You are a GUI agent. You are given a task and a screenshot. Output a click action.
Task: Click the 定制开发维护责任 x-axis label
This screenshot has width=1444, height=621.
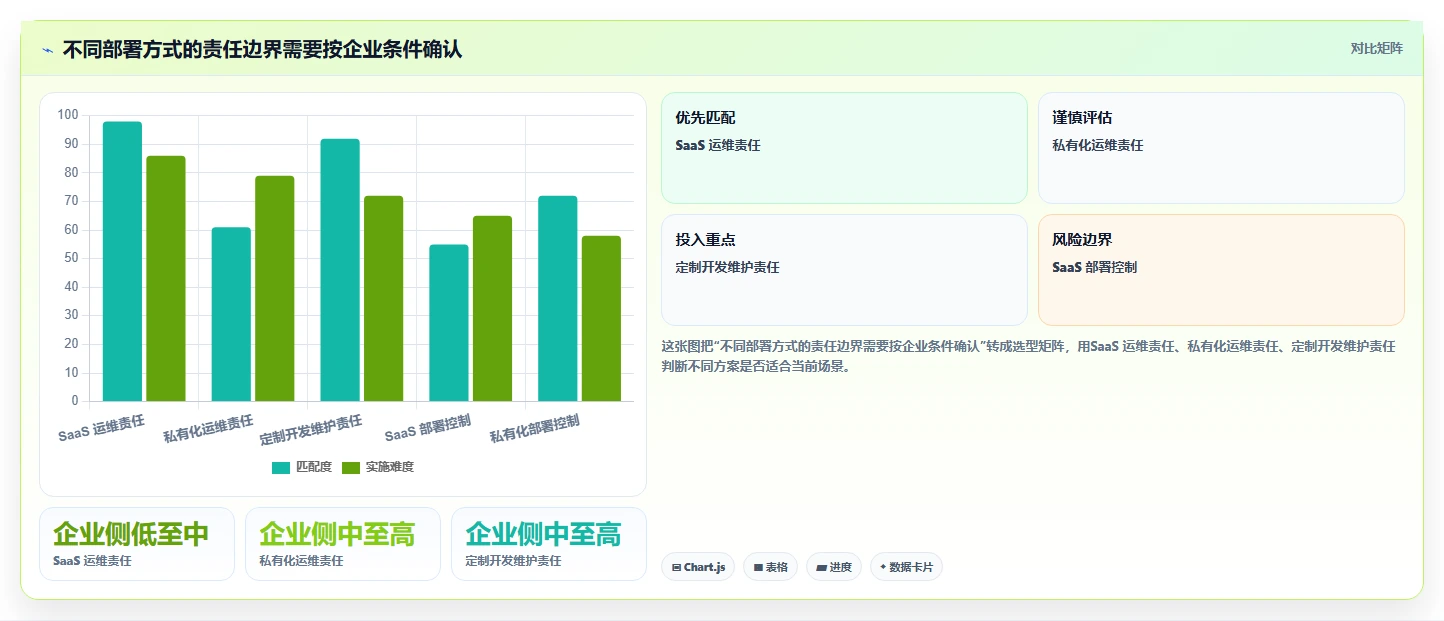pos(311,430)
